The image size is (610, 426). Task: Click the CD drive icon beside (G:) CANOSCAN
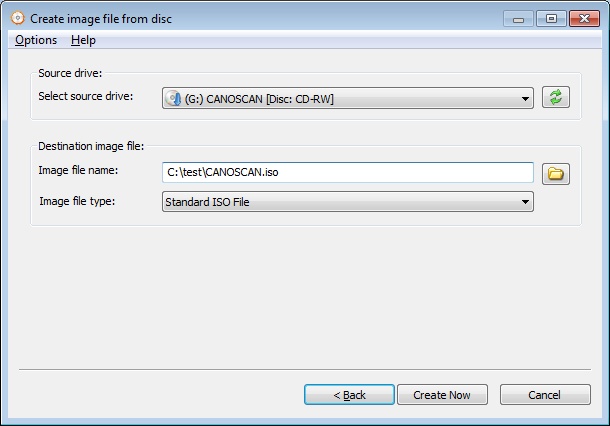tap(173, 98)
